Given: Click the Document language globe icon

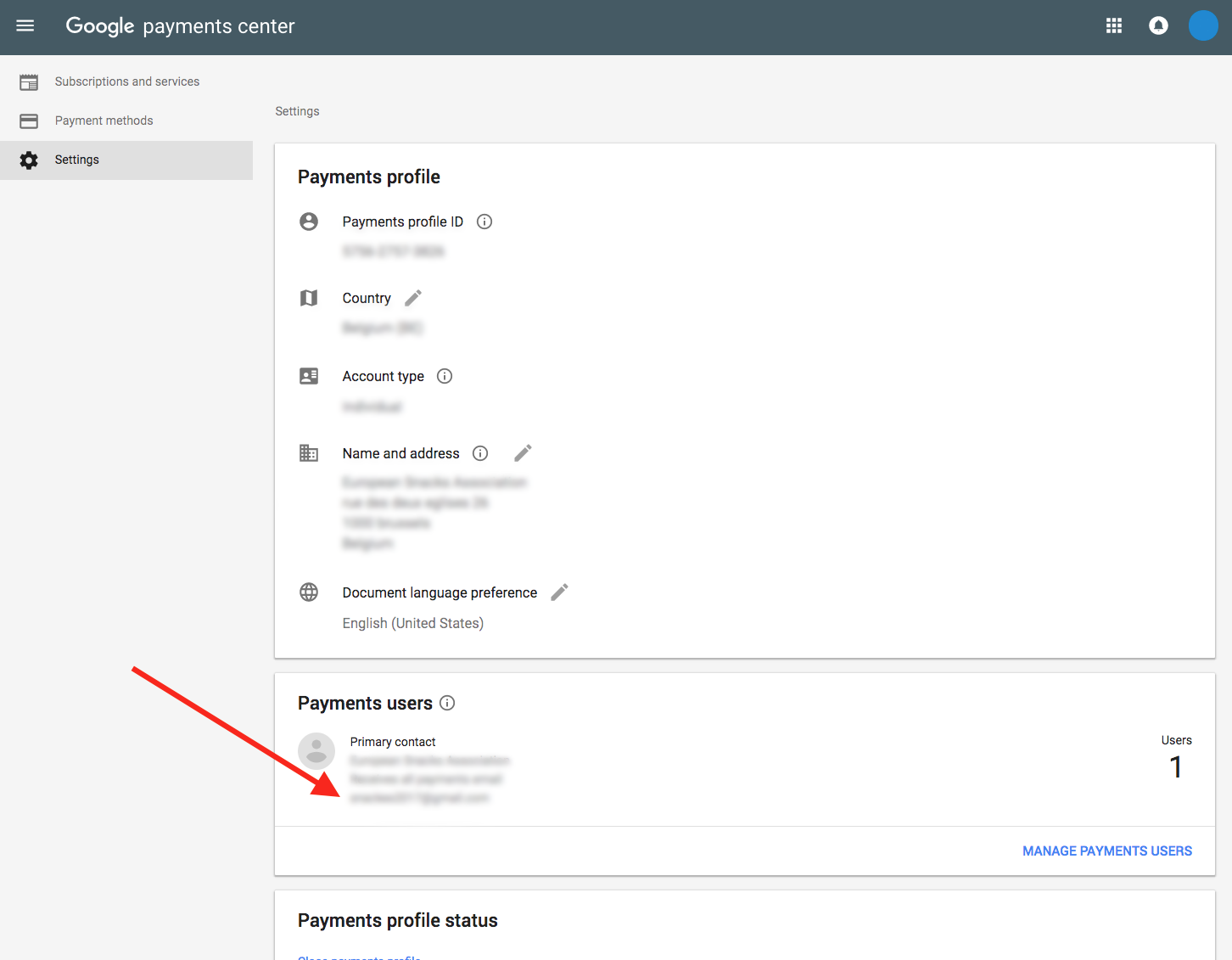Looking at the screenshot, I should tap(309, 592).
